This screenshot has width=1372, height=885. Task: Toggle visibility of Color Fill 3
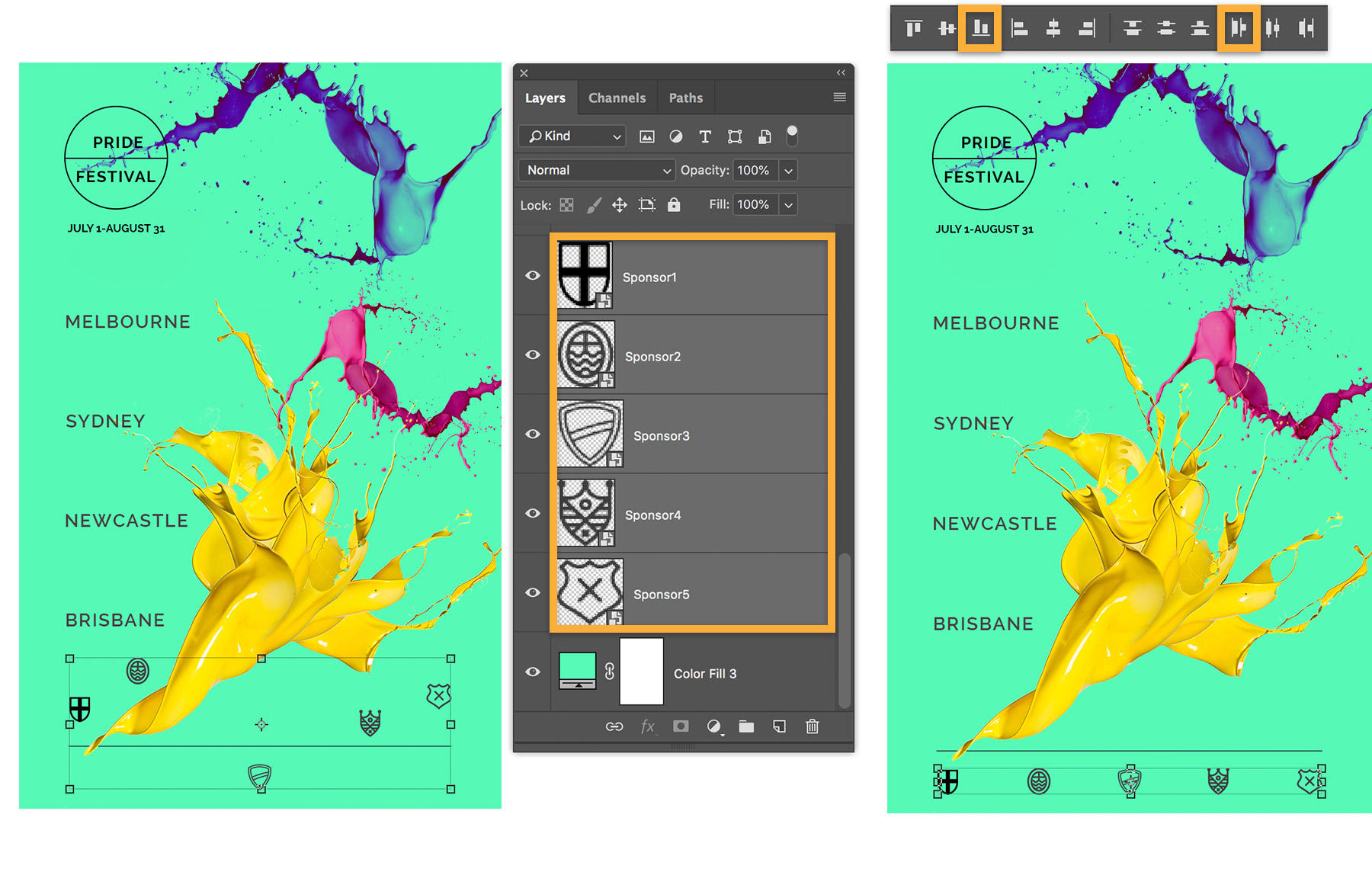533,671
